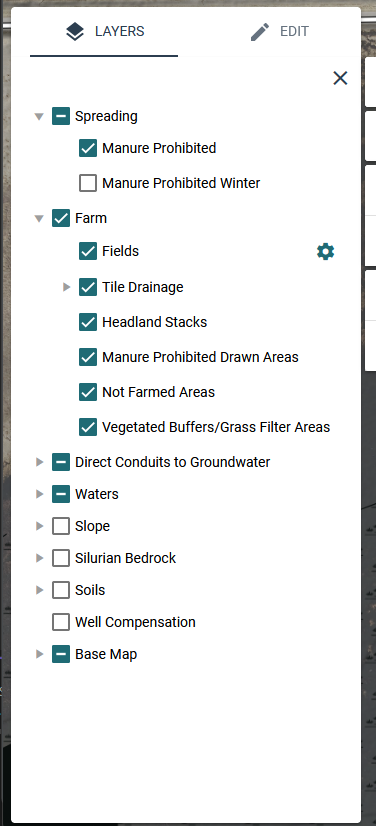The image size is (376, 826).
Task: Expand Direct Conduits to Groundwater group
Action: tap(39, 462)
